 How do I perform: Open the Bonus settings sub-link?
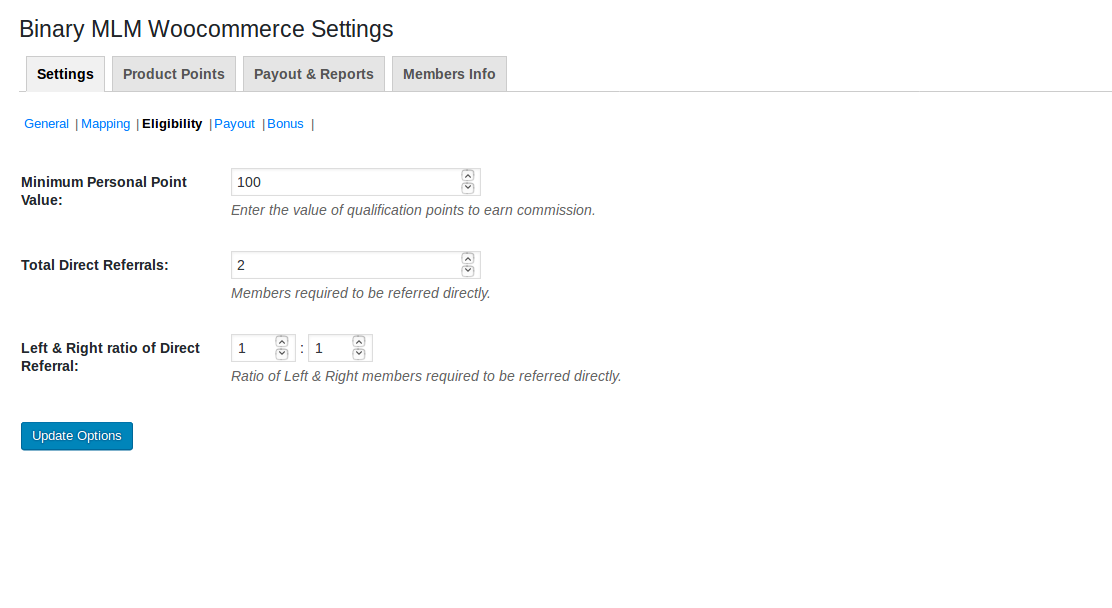coord(285,123)
